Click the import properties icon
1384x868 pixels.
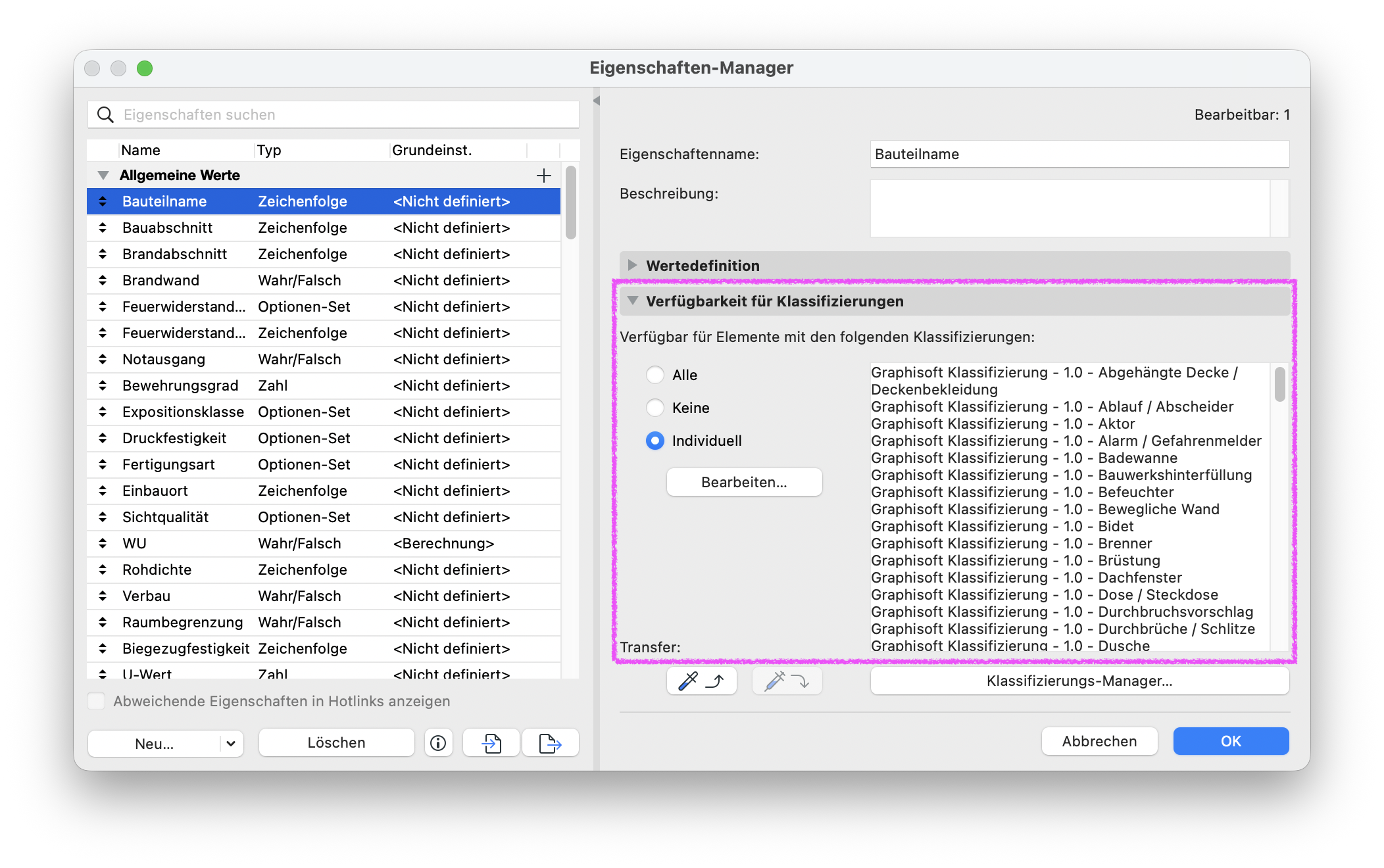tap(491, 743)
